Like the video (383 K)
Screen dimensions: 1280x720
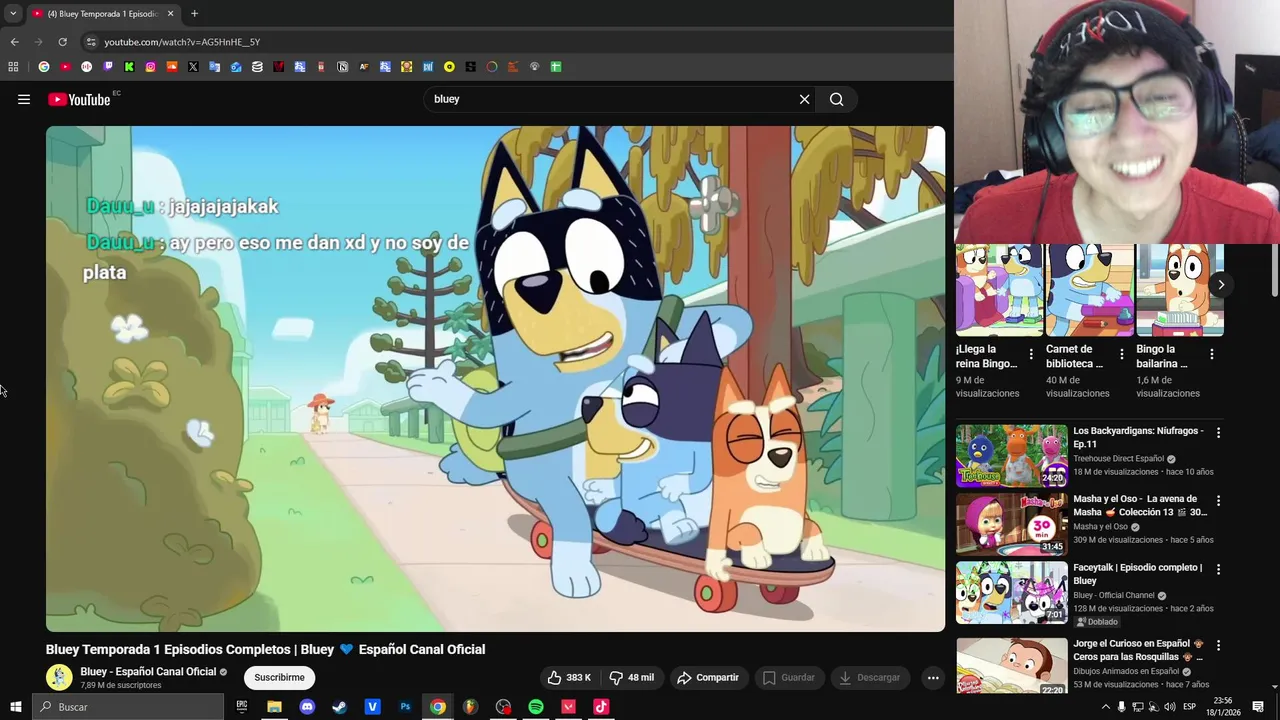tap(569, 677)
